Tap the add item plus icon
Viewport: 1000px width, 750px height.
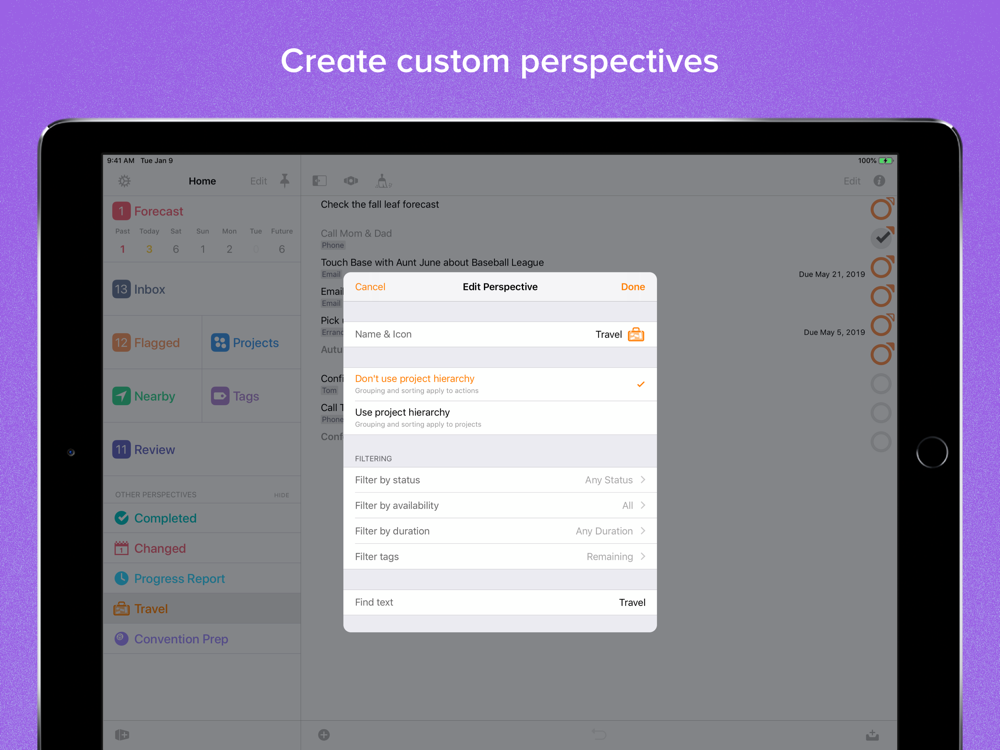324,735
